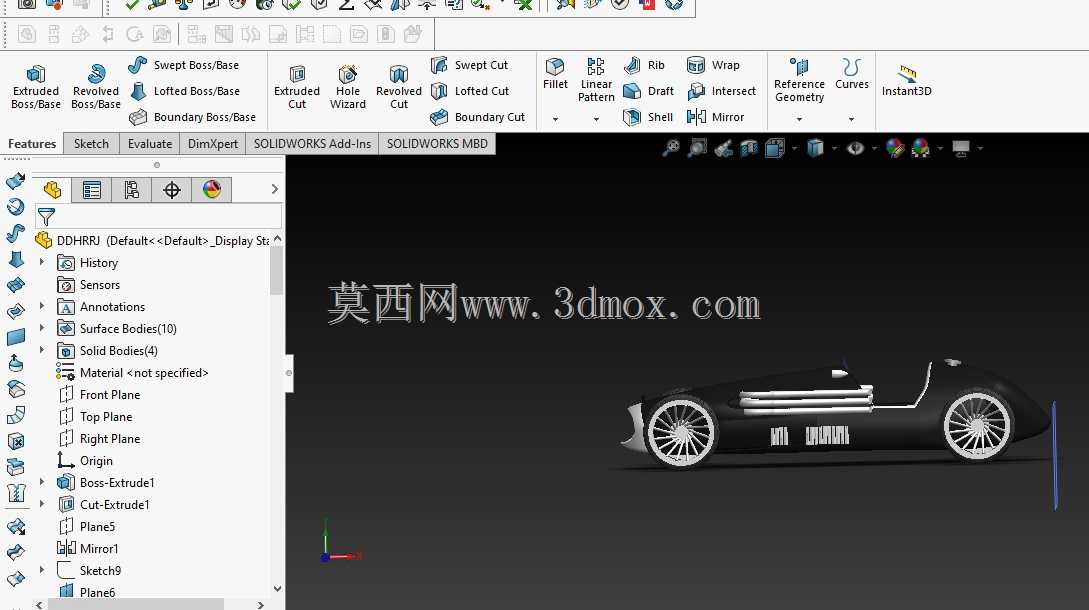Select the Mirror feature in ribbon
1089x610 pixels.
(715, 117)
